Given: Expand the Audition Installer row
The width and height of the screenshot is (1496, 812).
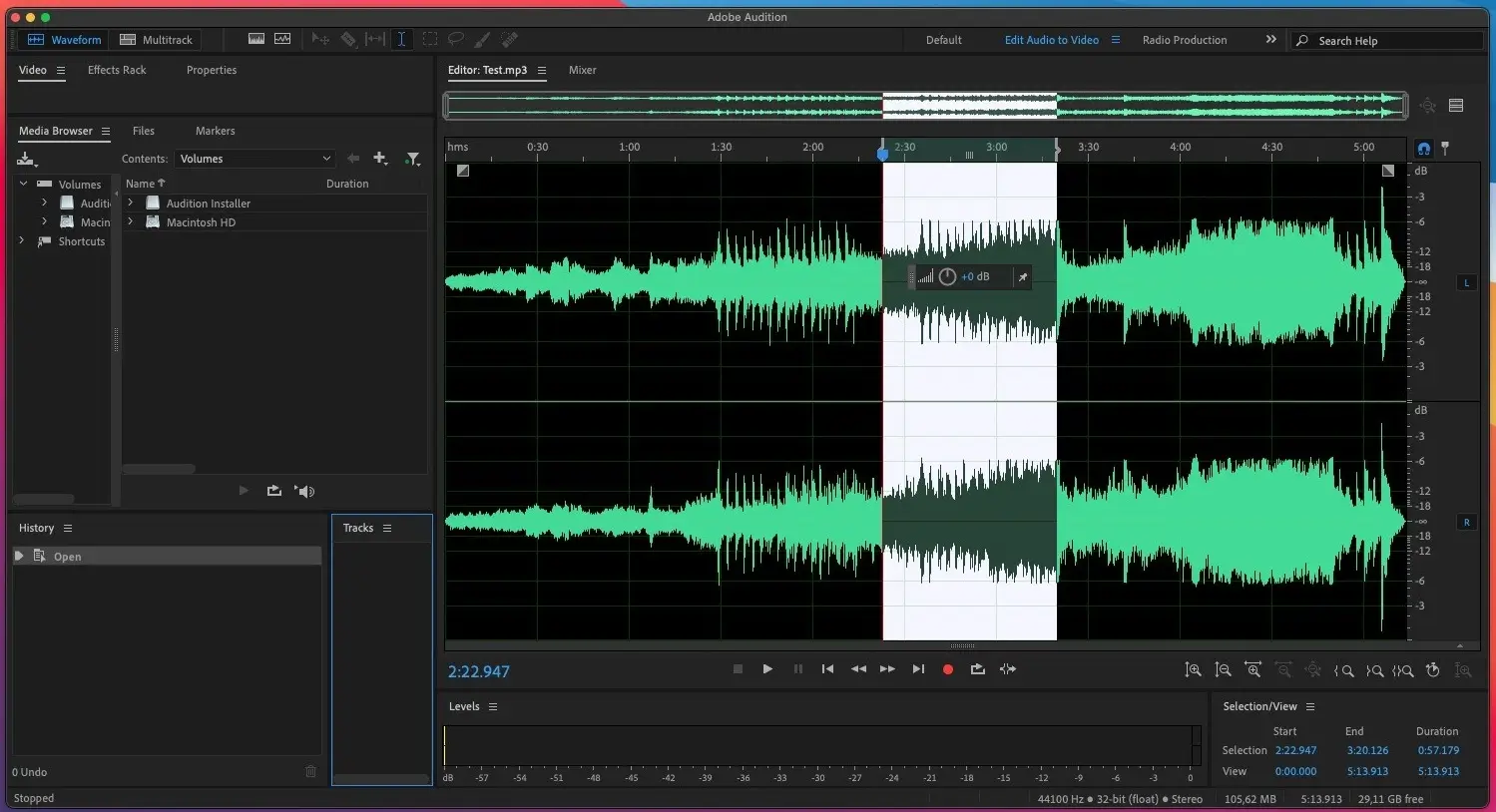Looking at the screenshot, I should coord(130,203).
